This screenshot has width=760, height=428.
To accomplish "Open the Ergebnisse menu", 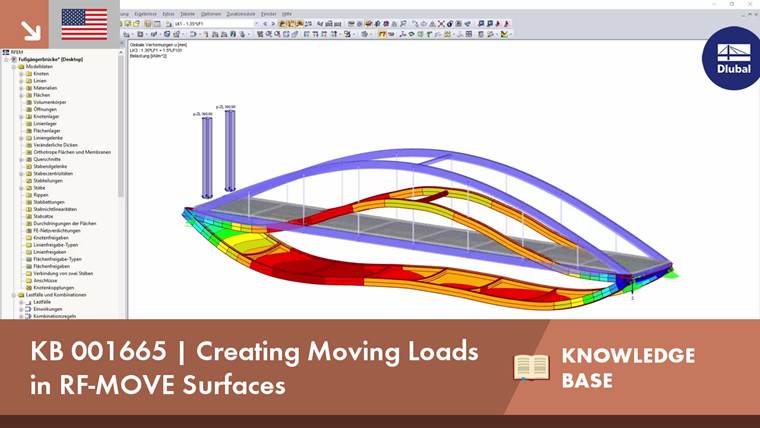I will pyautogui.click(x=145, y=14).
